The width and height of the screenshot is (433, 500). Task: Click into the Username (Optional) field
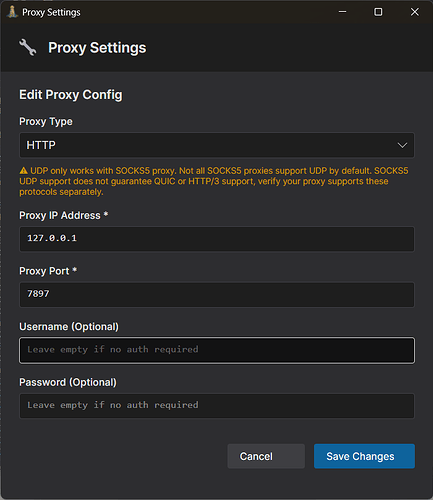[217, 350]
